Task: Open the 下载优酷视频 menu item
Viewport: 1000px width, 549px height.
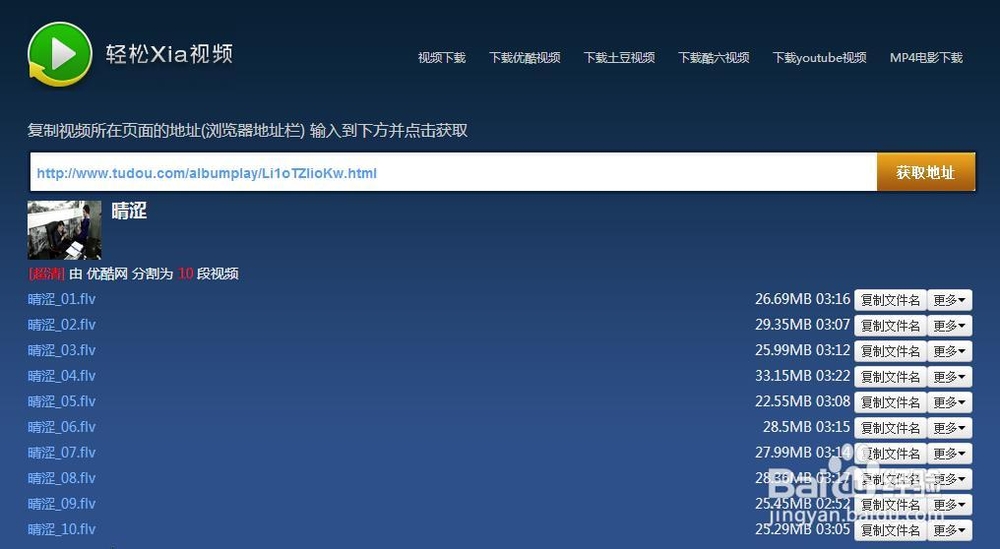Action: [524, 58]
